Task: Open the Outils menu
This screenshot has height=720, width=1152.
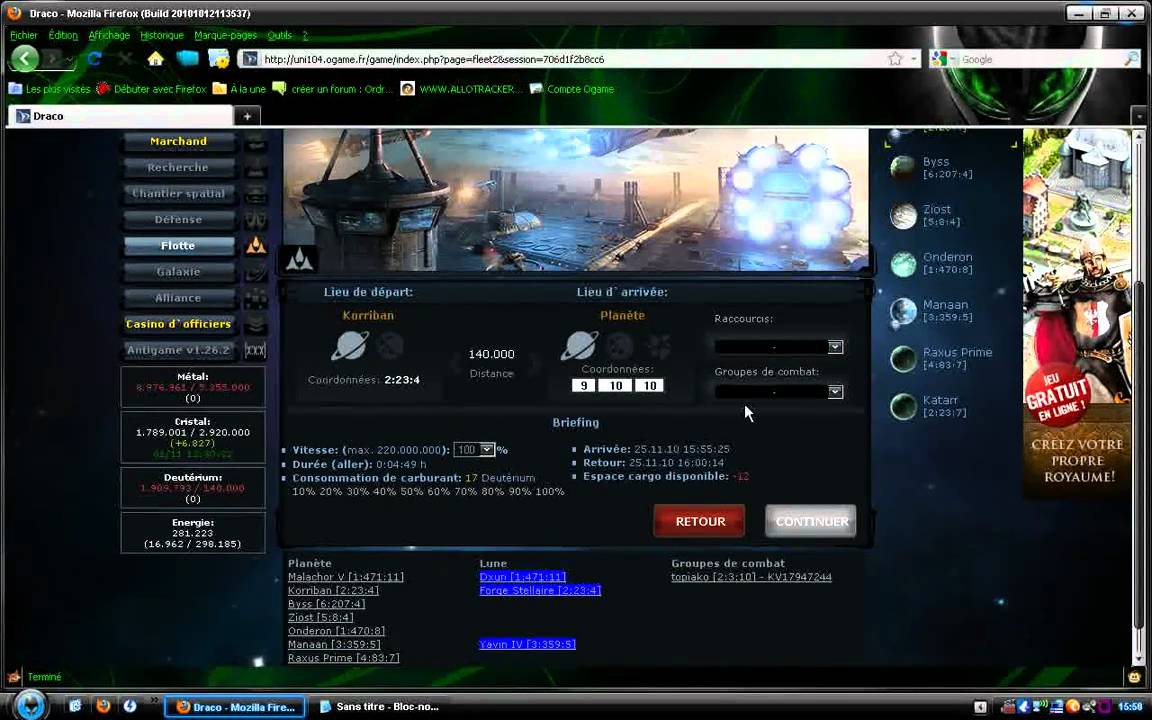Action: tap(279, 35)
